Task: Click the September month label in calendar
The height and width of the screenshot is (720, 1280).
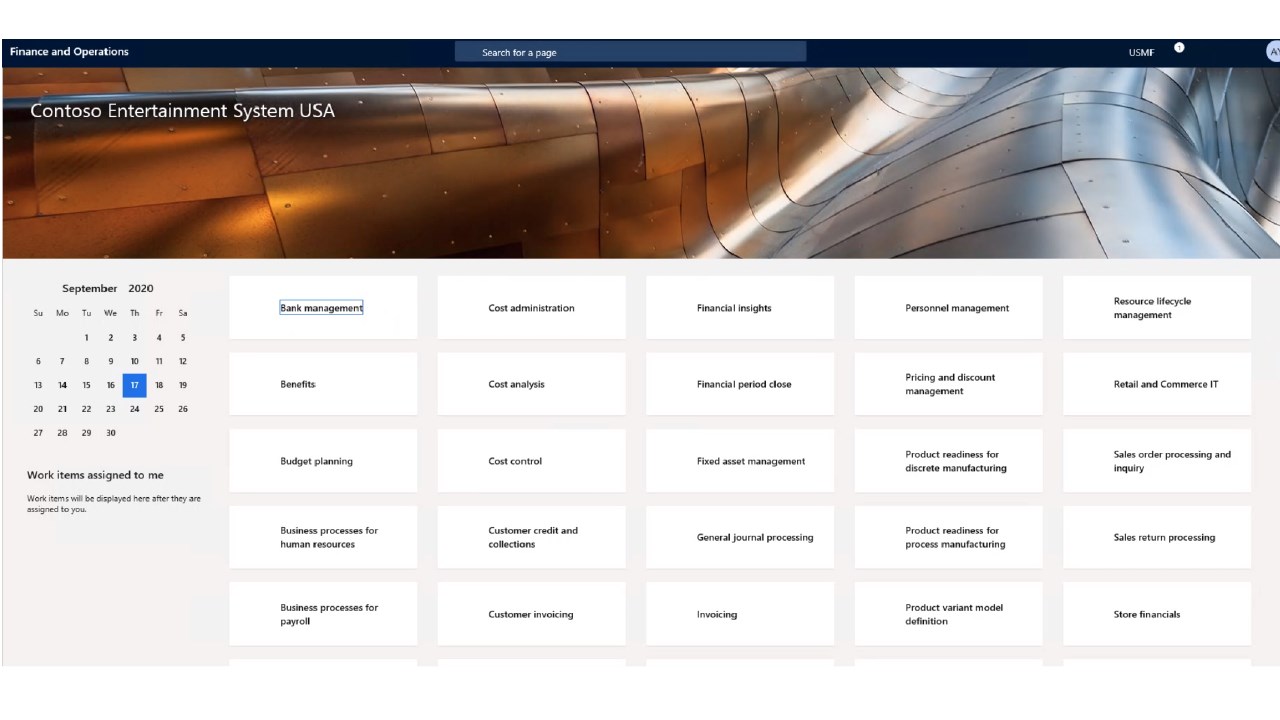Action: click(x=89, y=288)
